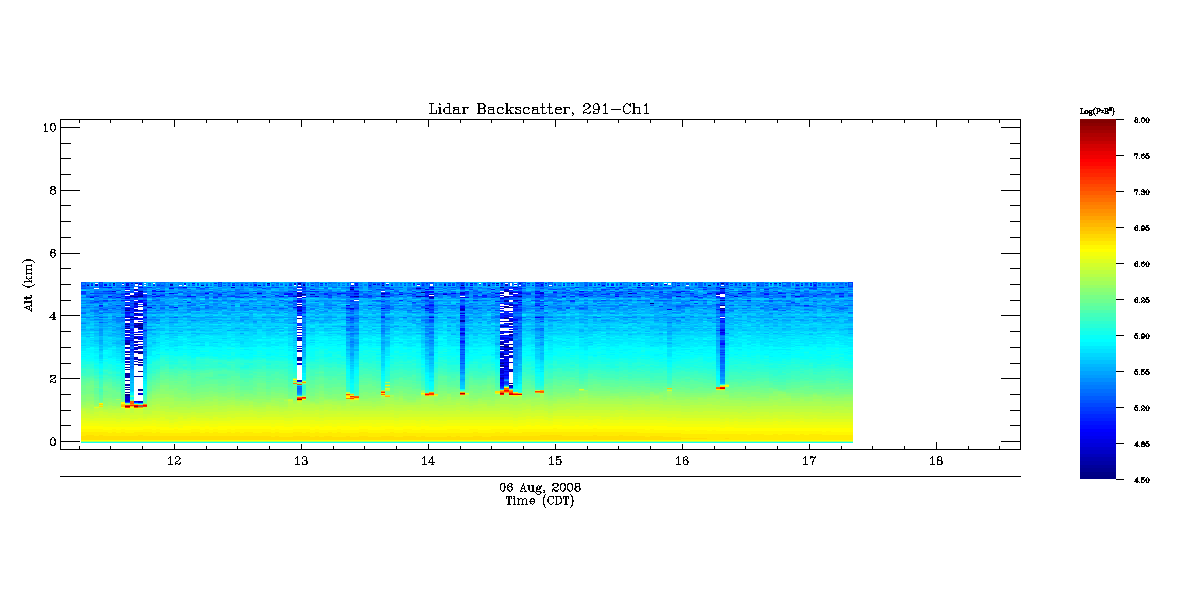The width and height of the screenshot is (1200, 600).
Task: Click the colorbar label '4.85'
Action: [x=1141, y=444]
